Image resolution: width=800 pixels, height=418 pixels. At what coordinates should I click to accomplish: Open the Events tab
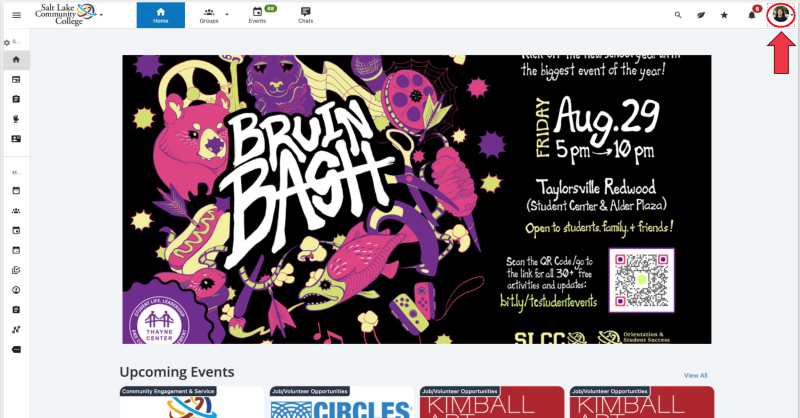(x=257, y=15)
